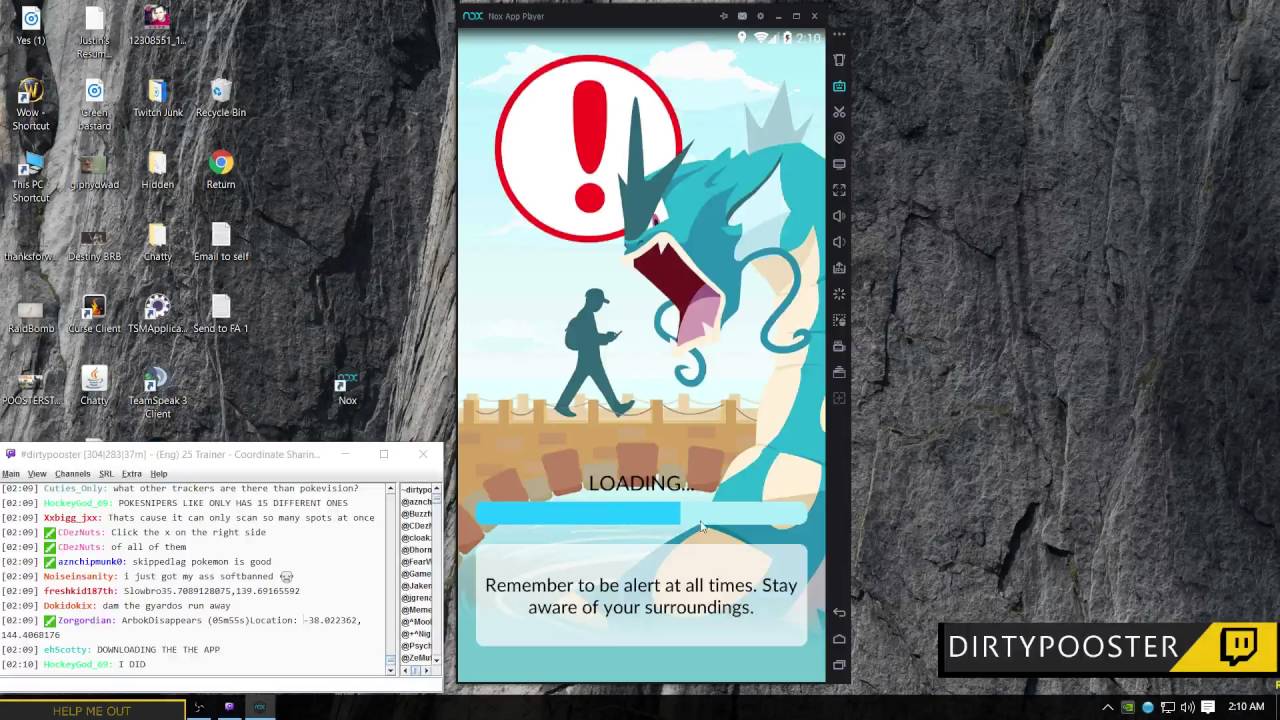Select the Recycle Bin desktop icon
The height and width of the screenshot is (720, 1280).
[221, 98]
